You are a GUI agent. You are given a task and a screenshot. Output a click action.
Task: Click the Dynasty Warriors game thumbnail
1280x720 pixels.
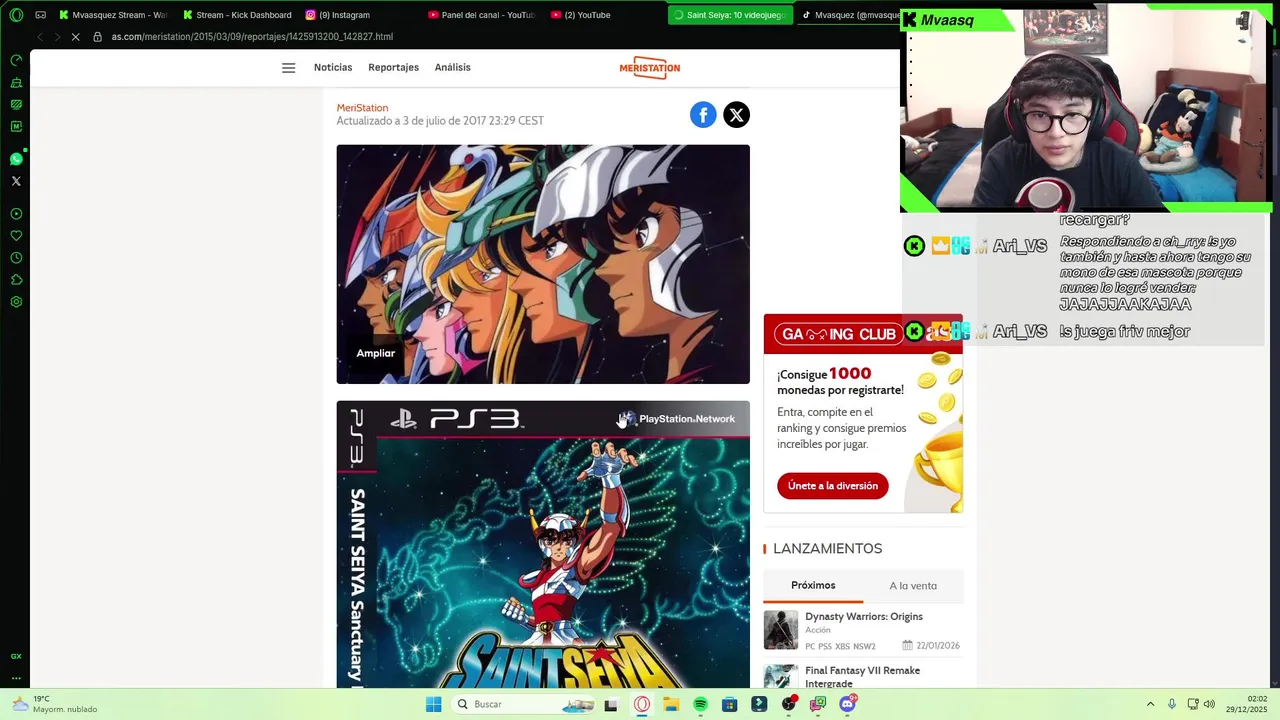click(x=781, y=630)
